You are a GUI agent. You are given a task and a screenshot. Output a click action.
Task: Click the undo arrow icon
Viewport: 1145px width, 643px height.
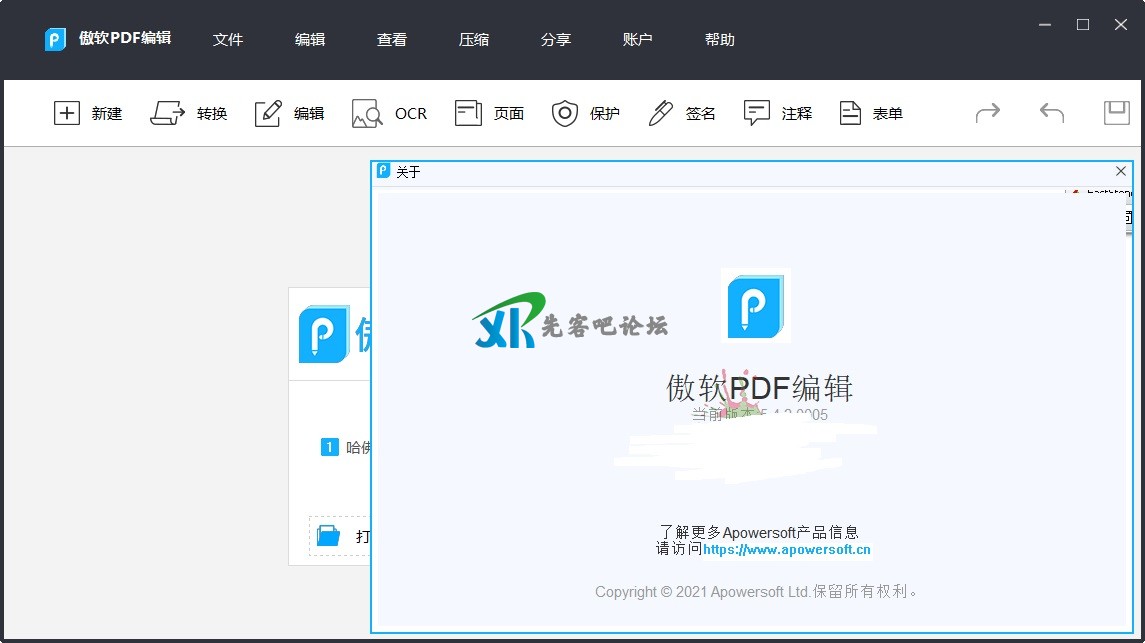(x=1052, y=113)
